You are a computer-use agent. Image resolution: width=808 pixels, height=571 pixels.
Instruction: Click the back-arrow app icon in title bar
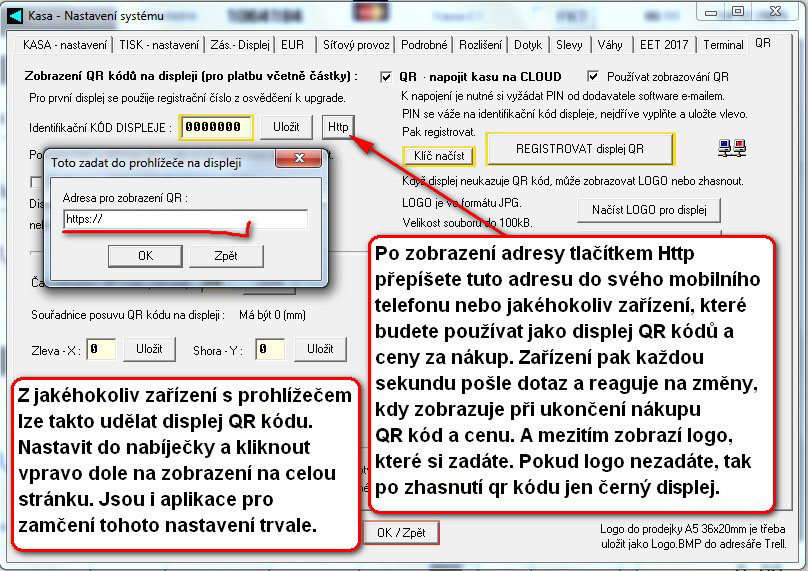16,13
